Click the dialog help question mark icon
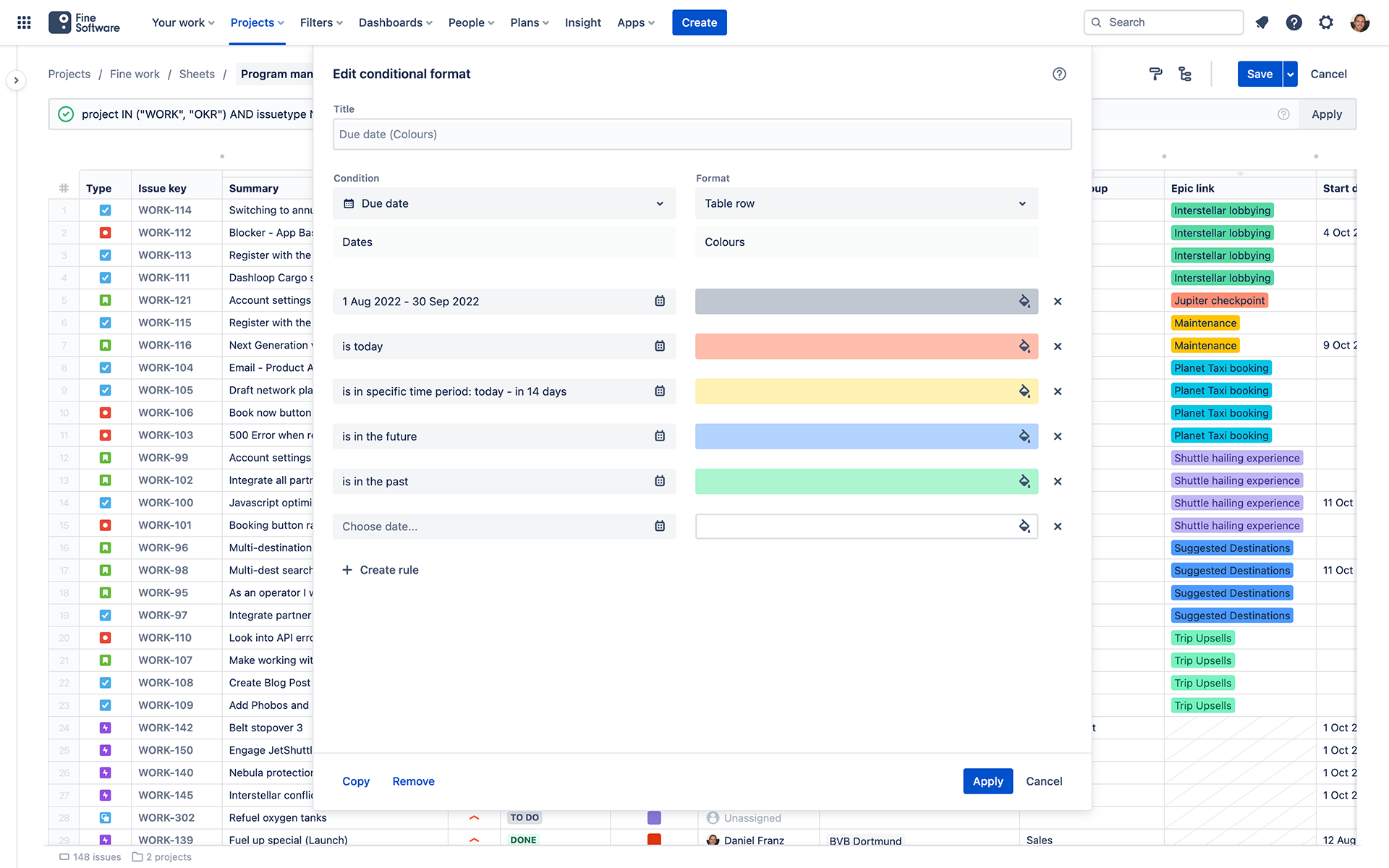The height and width of the screenshot is (868, 1389). tap(1059, 74)
